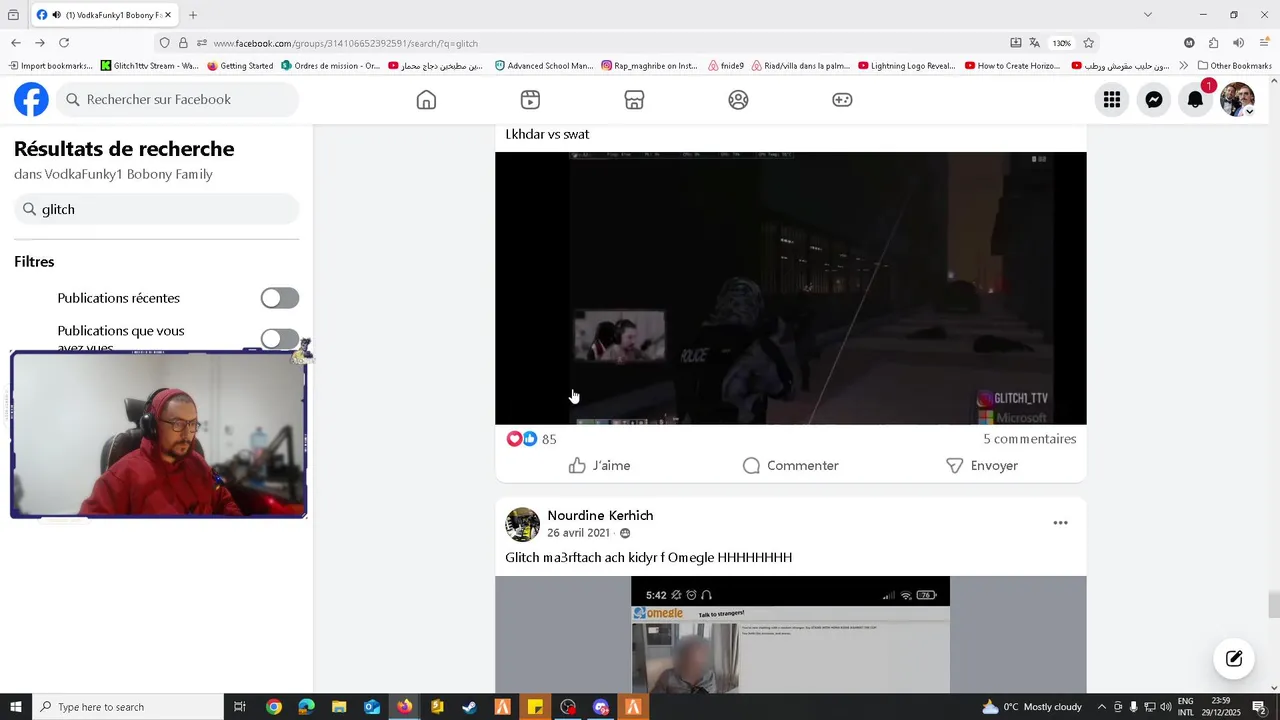Open the How to Create Horizo... bookmark
This screenshot has height=720, width=1280.
(x=1013, y=66)
